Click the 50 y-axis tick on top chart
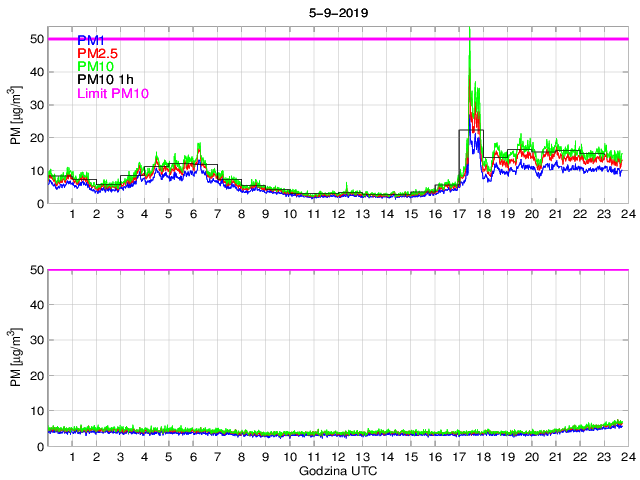This screenshot has width=640, height=480. [x=36, y=39]
